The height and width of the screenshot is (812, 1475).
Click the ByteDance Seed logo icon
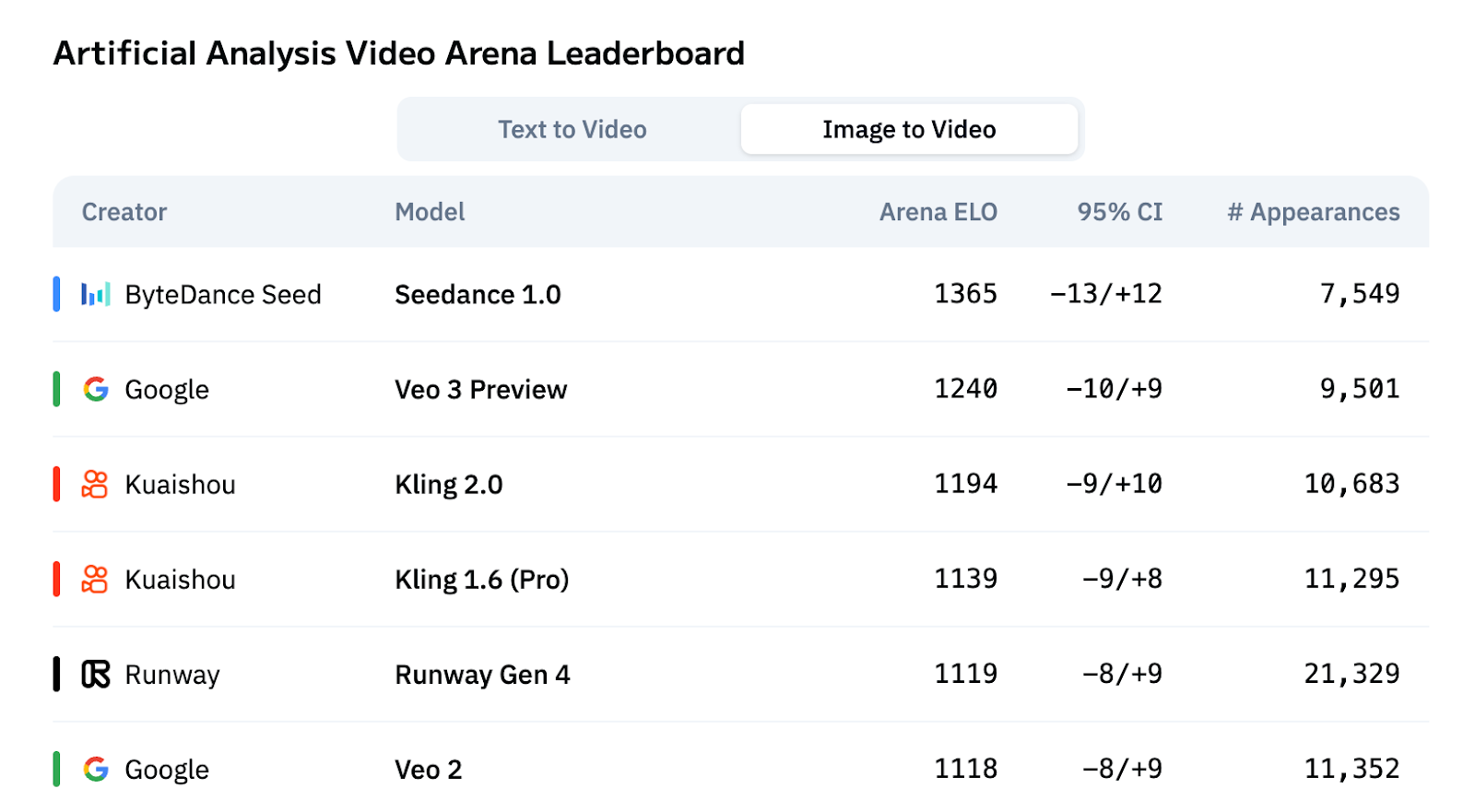96,294
